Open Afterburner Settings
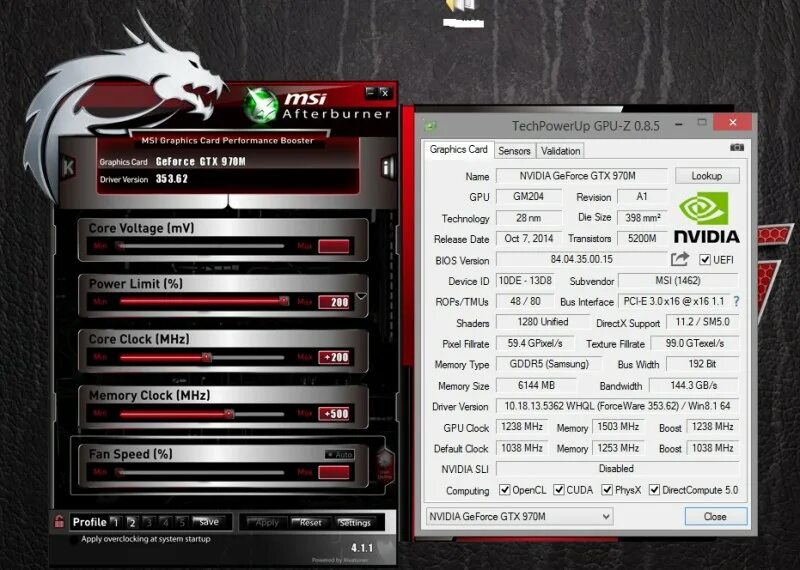This screenshot has width=800, height=570. 355,523
